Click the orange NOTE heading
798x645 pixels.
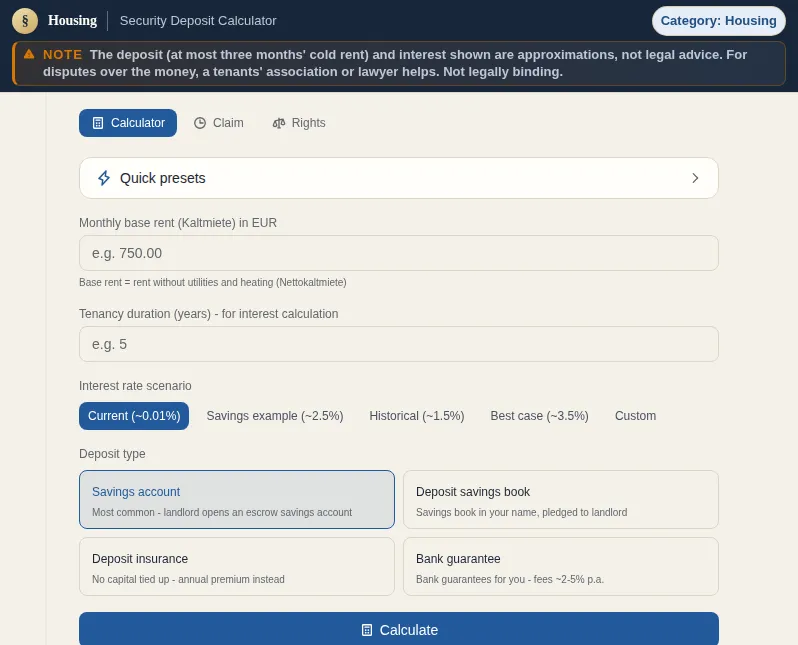tap(62, 54)
